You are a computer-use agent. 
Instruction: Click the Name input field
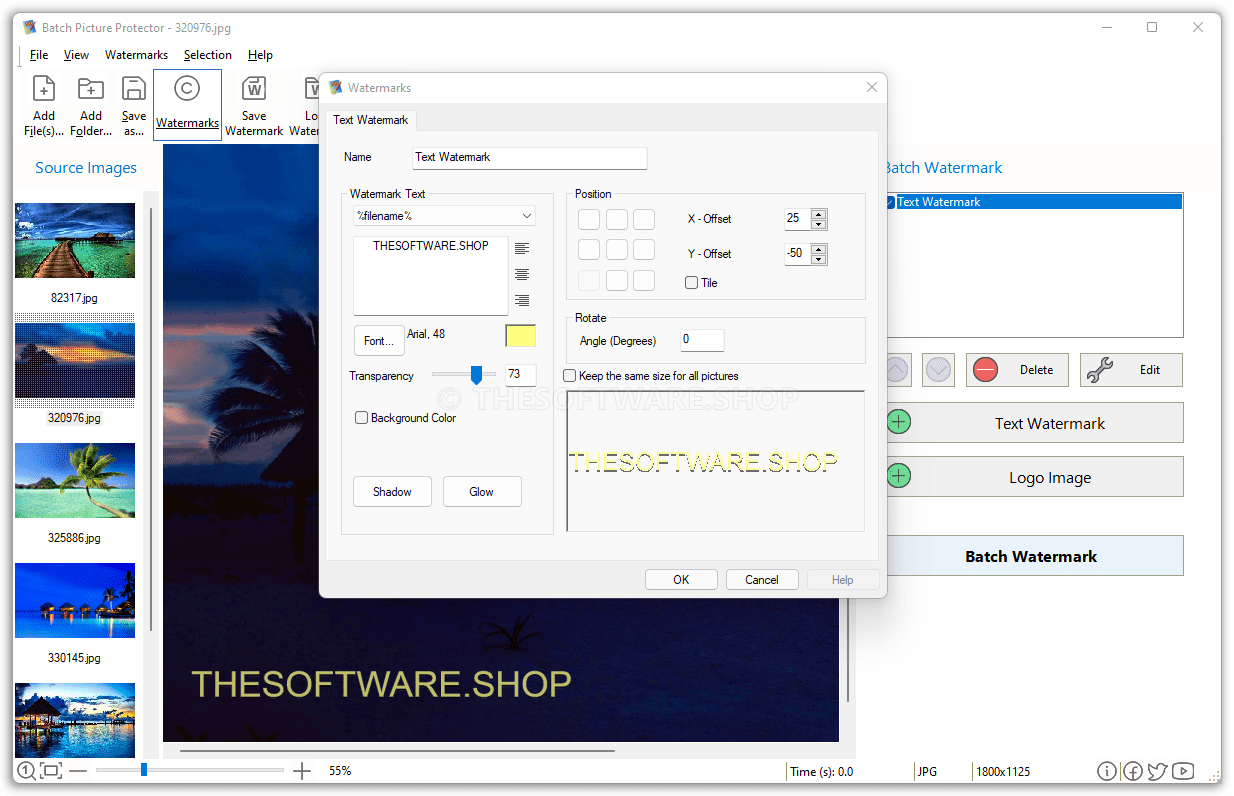tap(530, 158)
